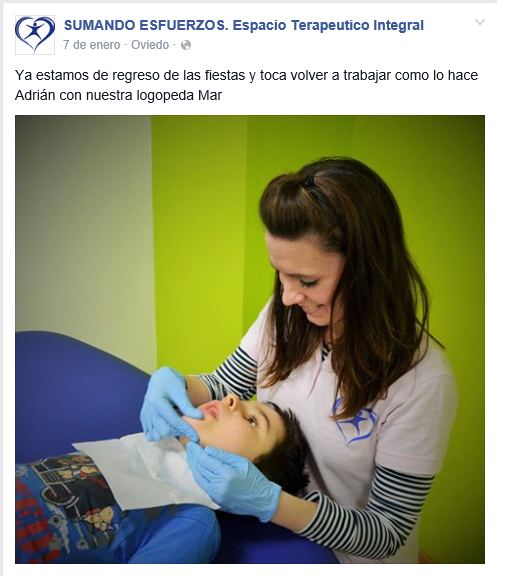Click the child's face in the photo
Image resolution: width=505 pixels, height=576 pixels.
[235, 419]
